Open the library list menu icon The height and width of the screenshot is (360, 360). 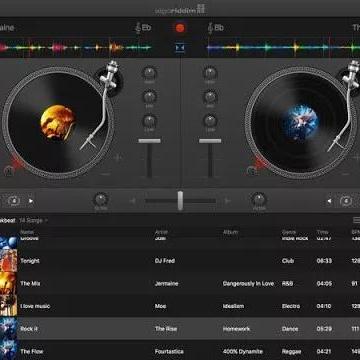click(x=356, y=220)
